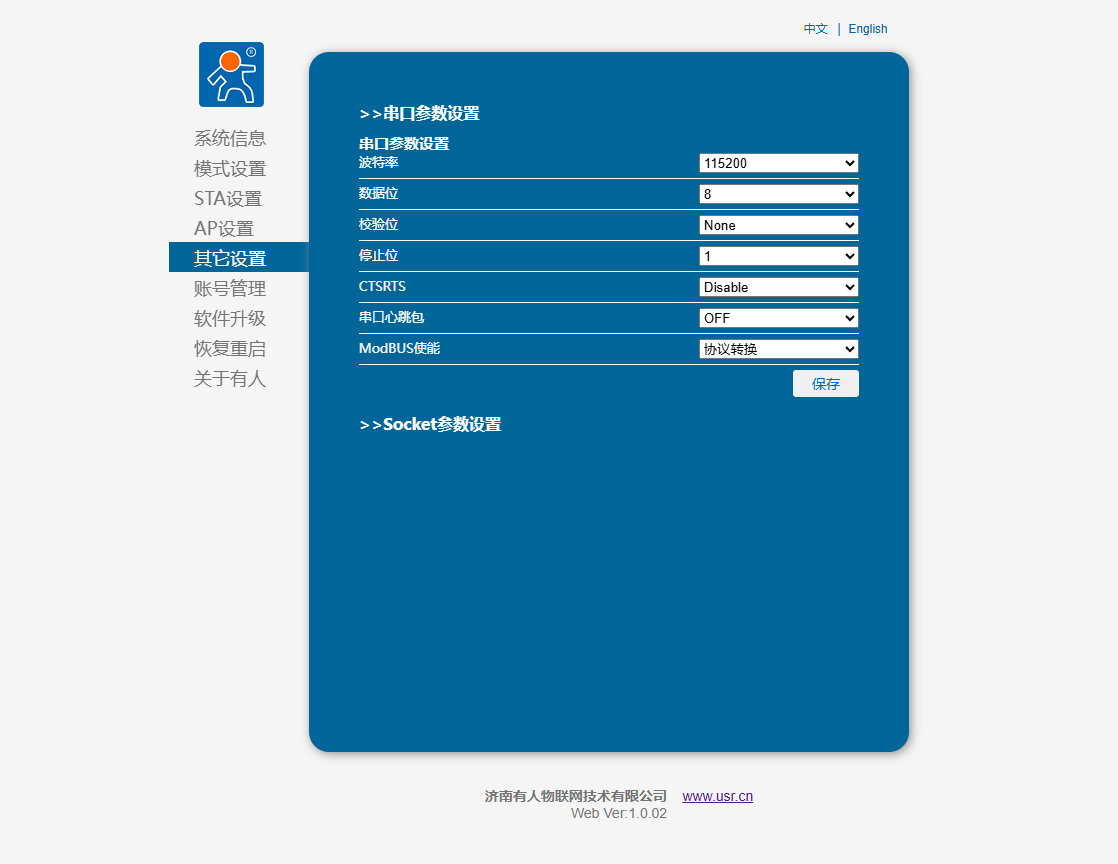Open the 数据位 dropdown
The width and height of the screenshot is (1118, 864).
778,194
